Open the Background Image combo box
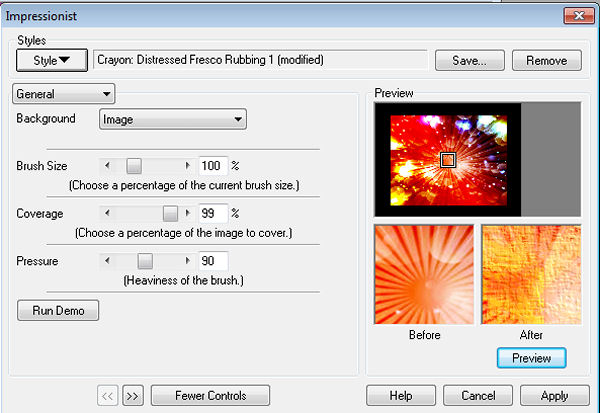 pos(173,120)
